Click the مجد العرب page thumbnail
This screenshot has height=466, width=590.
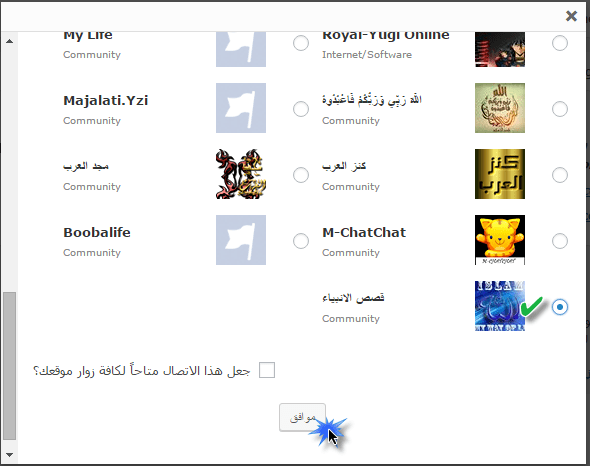[x=241, y=174]
